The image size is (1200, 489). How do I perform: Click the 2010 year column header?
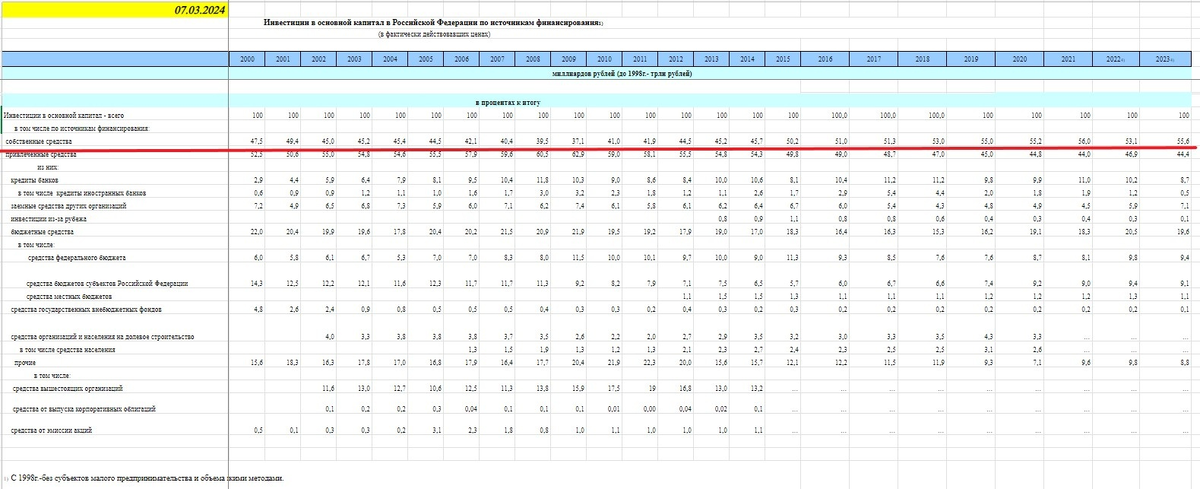605,60
